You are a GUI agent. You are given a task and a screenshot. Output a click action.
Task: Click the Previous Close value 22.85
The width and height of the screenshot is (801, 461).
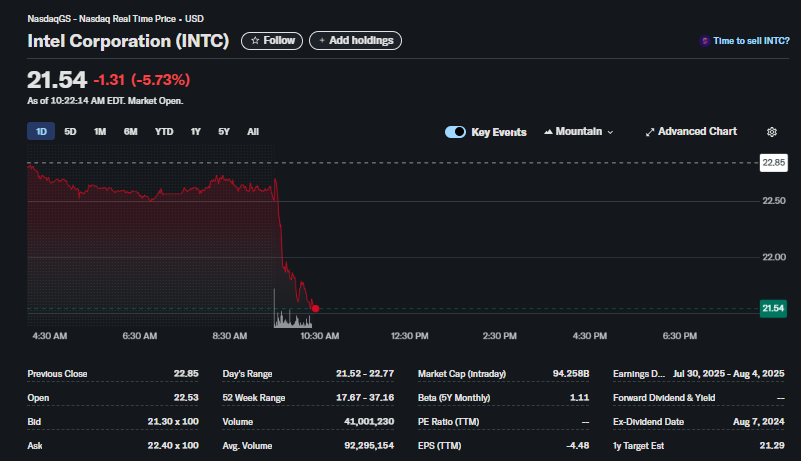pos(186,374)
